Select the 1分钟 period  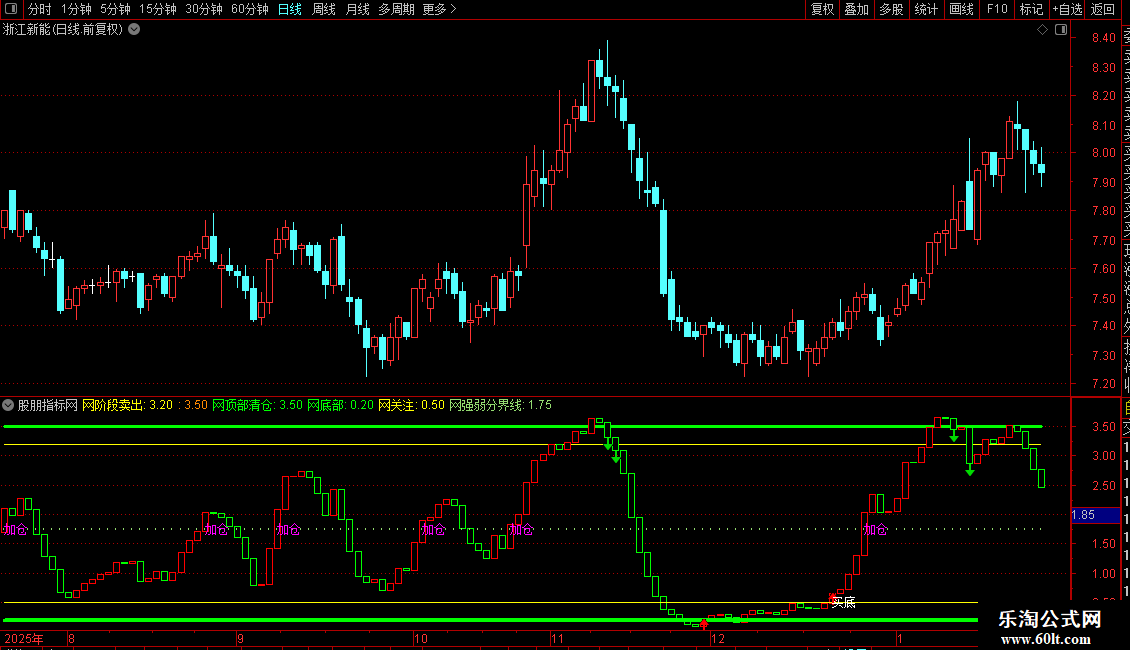pyautogui.click(x=76, y=9)
